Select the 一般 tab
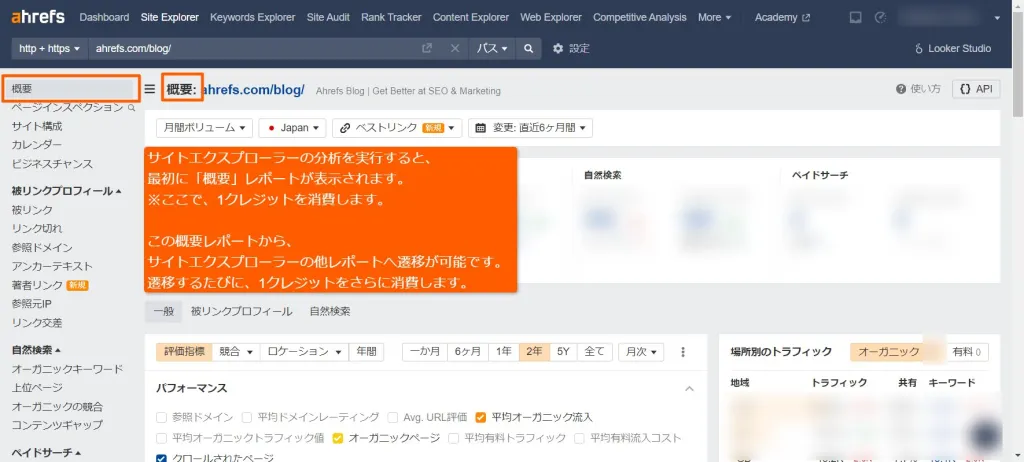The image size is (1024, 462). click(163, 312)
